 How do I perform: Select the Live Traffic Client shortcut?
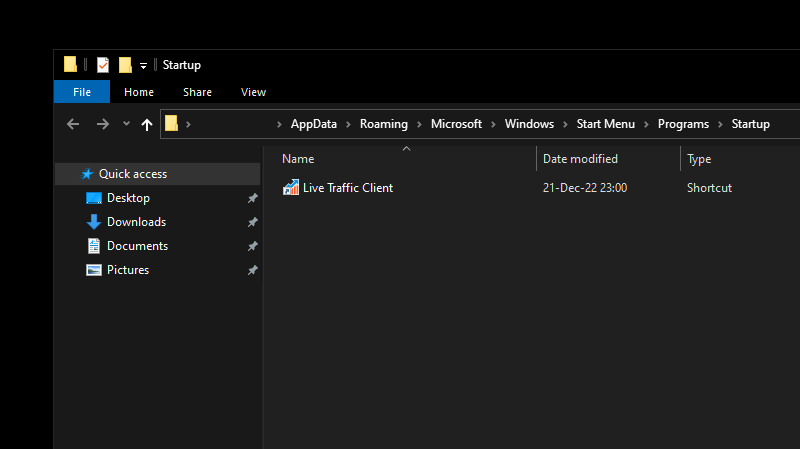coord(347,188)
